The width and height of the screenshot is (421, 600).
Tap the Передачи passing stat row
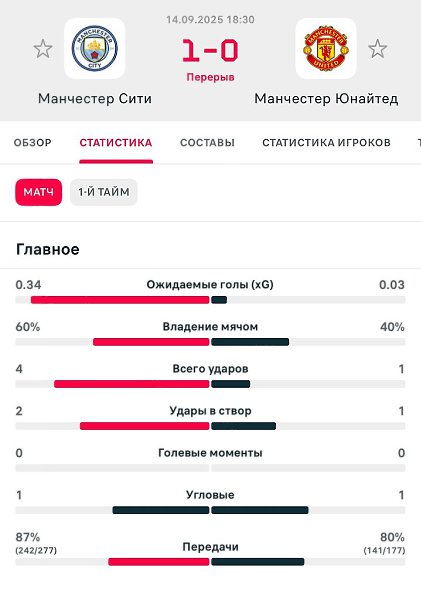tap(210, 549)
